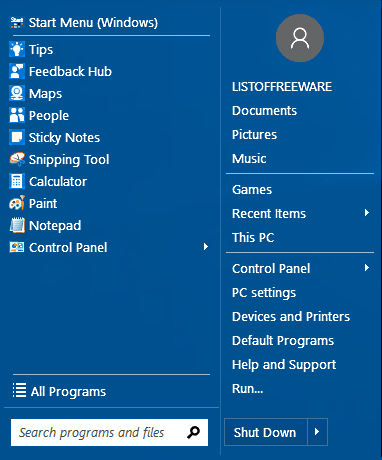Image resolution: width=382 pixels, height=460 pixels.
Task: Select the Maps label text
Action: click(x=45, y=94)
